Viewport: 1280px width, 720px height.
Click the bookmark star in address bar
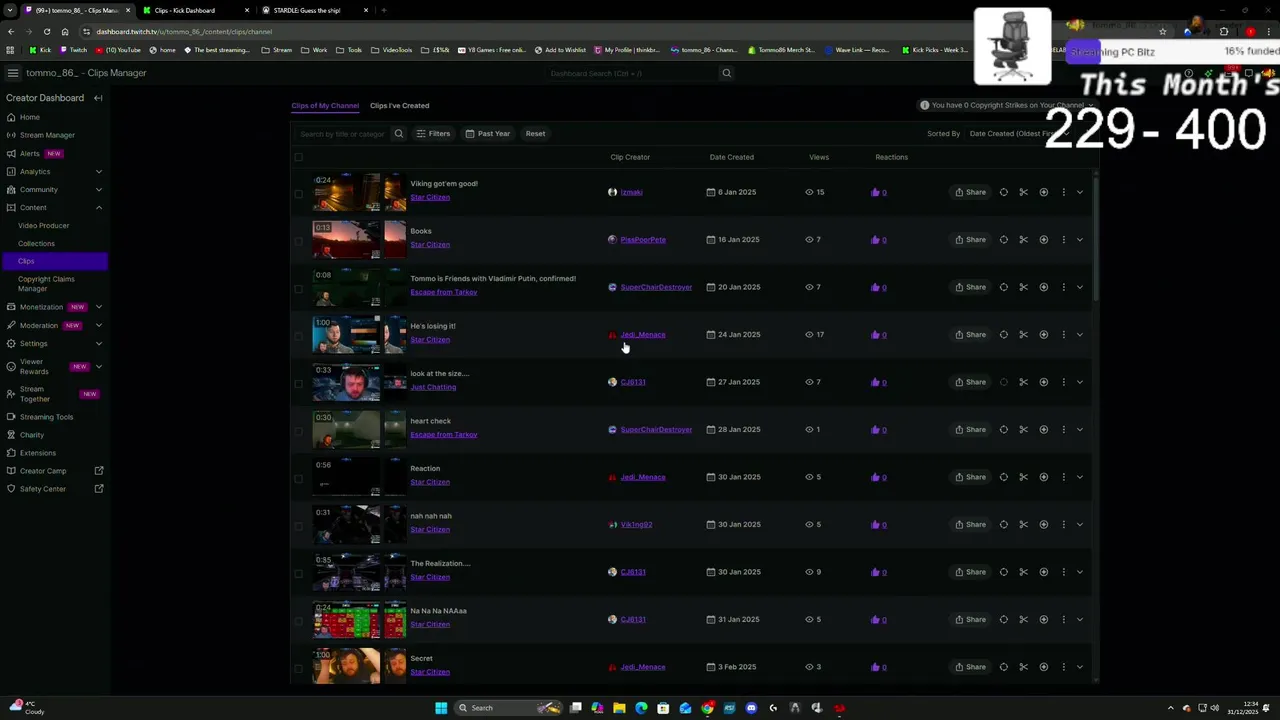1162,31
